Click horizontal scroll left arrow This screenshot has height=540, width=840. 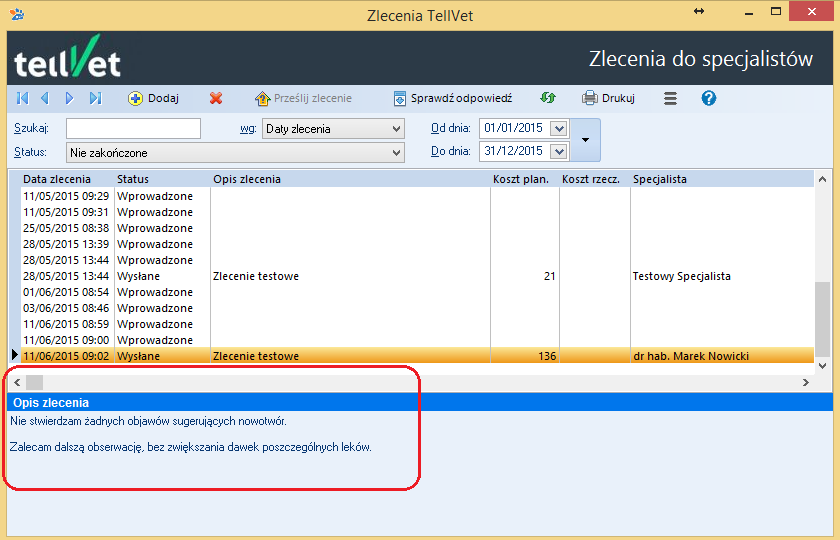(x=17, y=382)
